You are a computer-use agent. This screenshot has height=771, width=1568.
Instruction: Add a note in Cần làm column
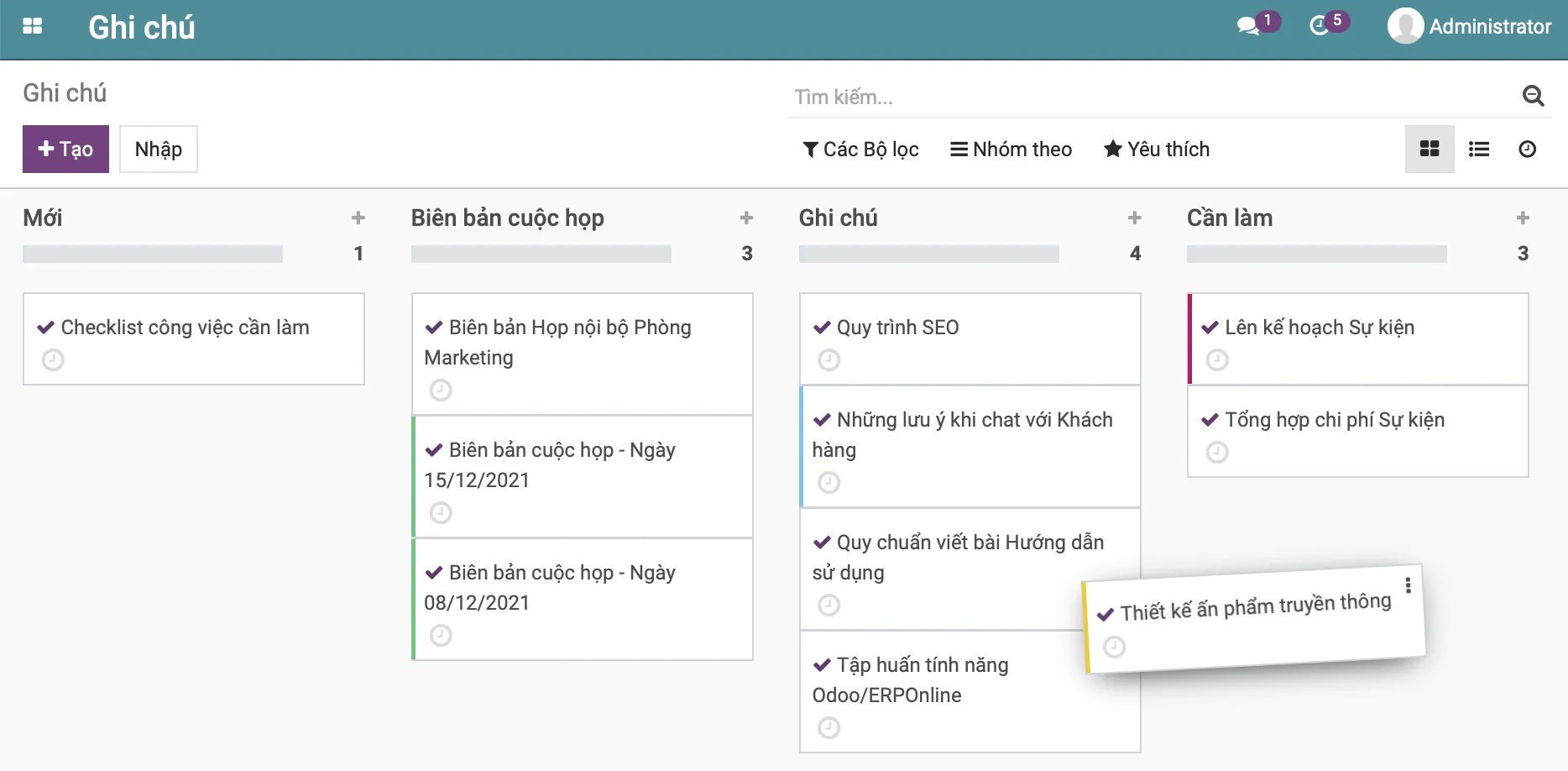(1523, 218)
